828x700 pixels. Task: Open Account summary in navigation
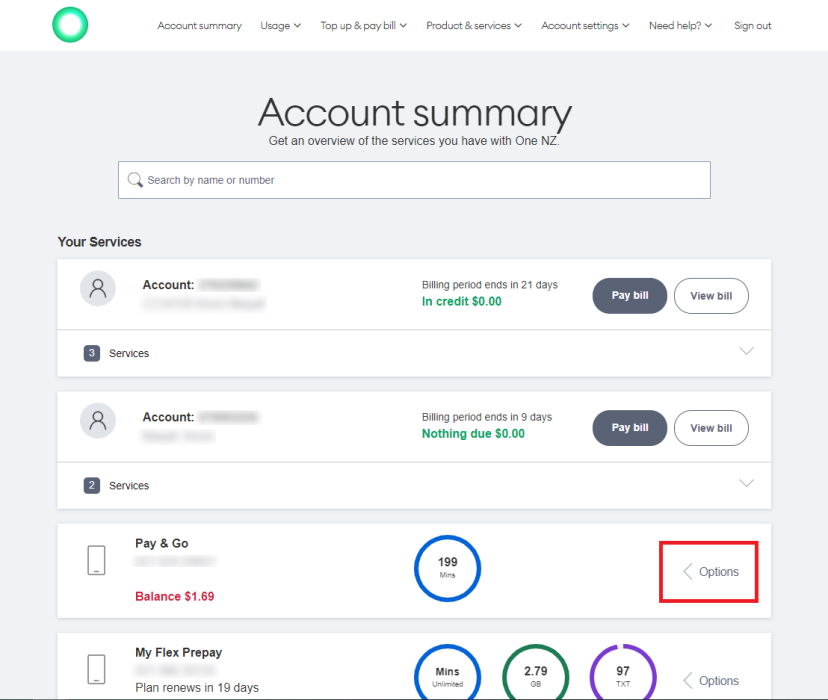click(200, 25)
